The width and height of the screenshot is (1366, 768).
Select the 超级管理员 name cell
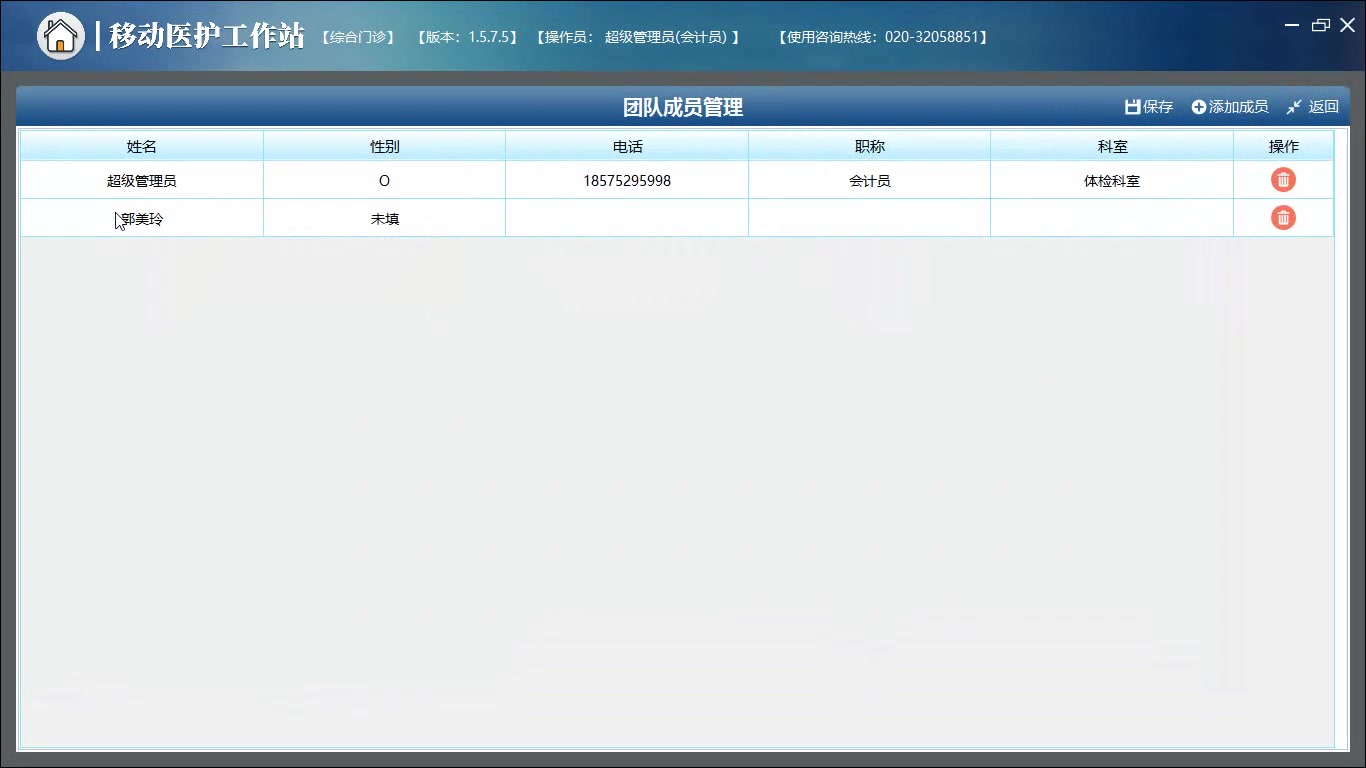click(142, 181)
